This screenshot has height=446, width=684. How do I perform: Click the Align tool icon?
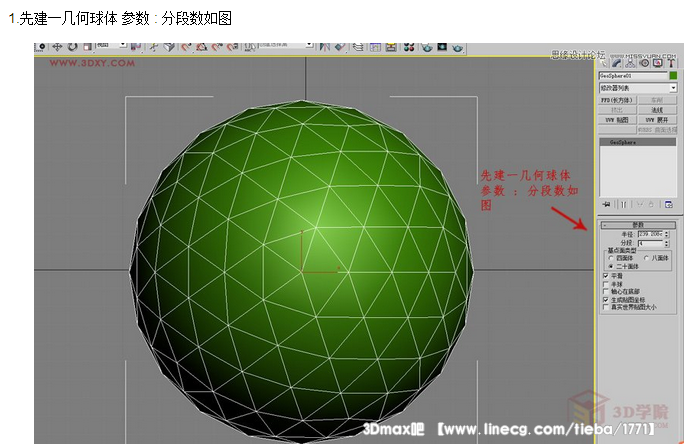[x=340, y=47]
